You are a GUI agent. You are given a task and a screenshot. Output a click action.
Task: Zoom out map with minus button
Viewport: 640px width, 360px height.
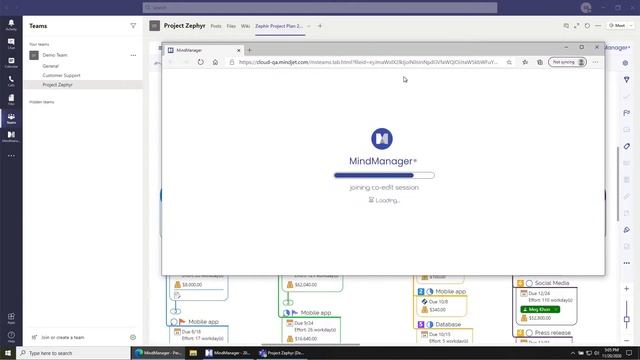pyautogui.click(x=627, y=340)
